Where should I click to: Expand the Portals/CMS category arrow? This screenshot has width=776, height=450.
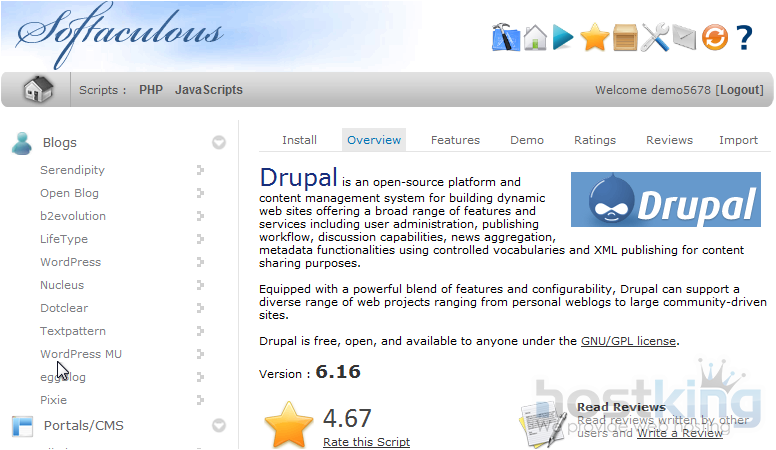click(x=219, y=426)
